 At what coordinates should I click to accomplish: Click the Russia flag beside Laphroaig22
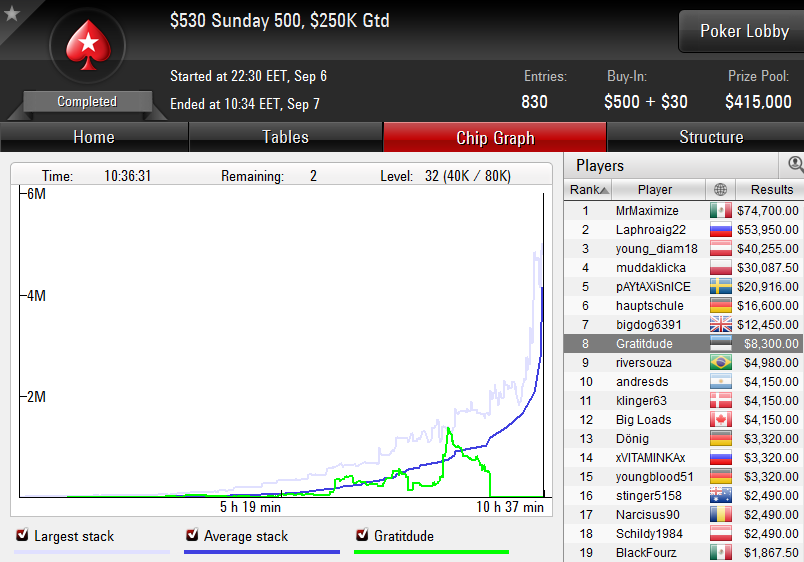click(720, 230)
